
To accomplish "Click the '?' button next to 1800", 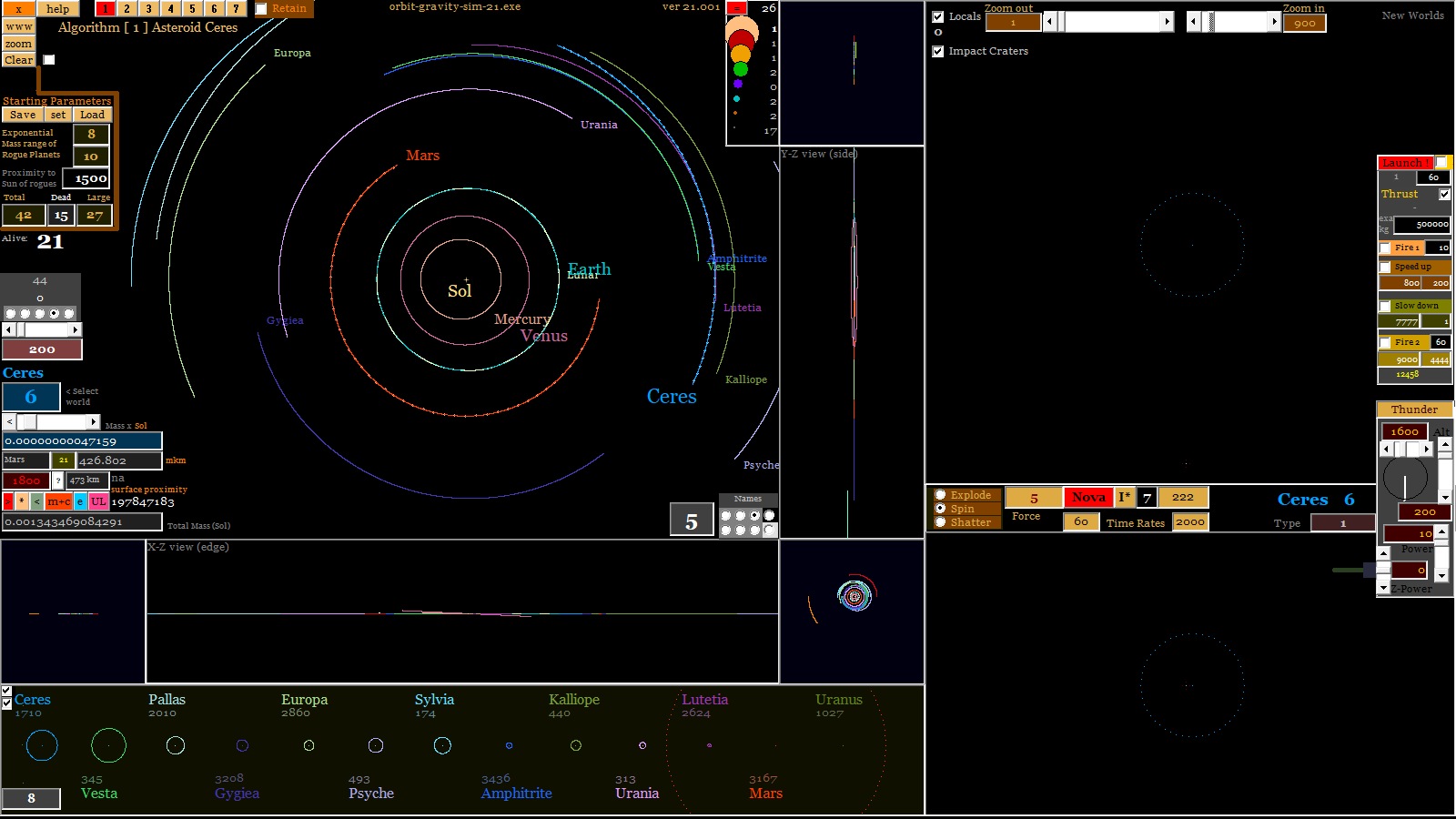I will [x=58, y=480].
